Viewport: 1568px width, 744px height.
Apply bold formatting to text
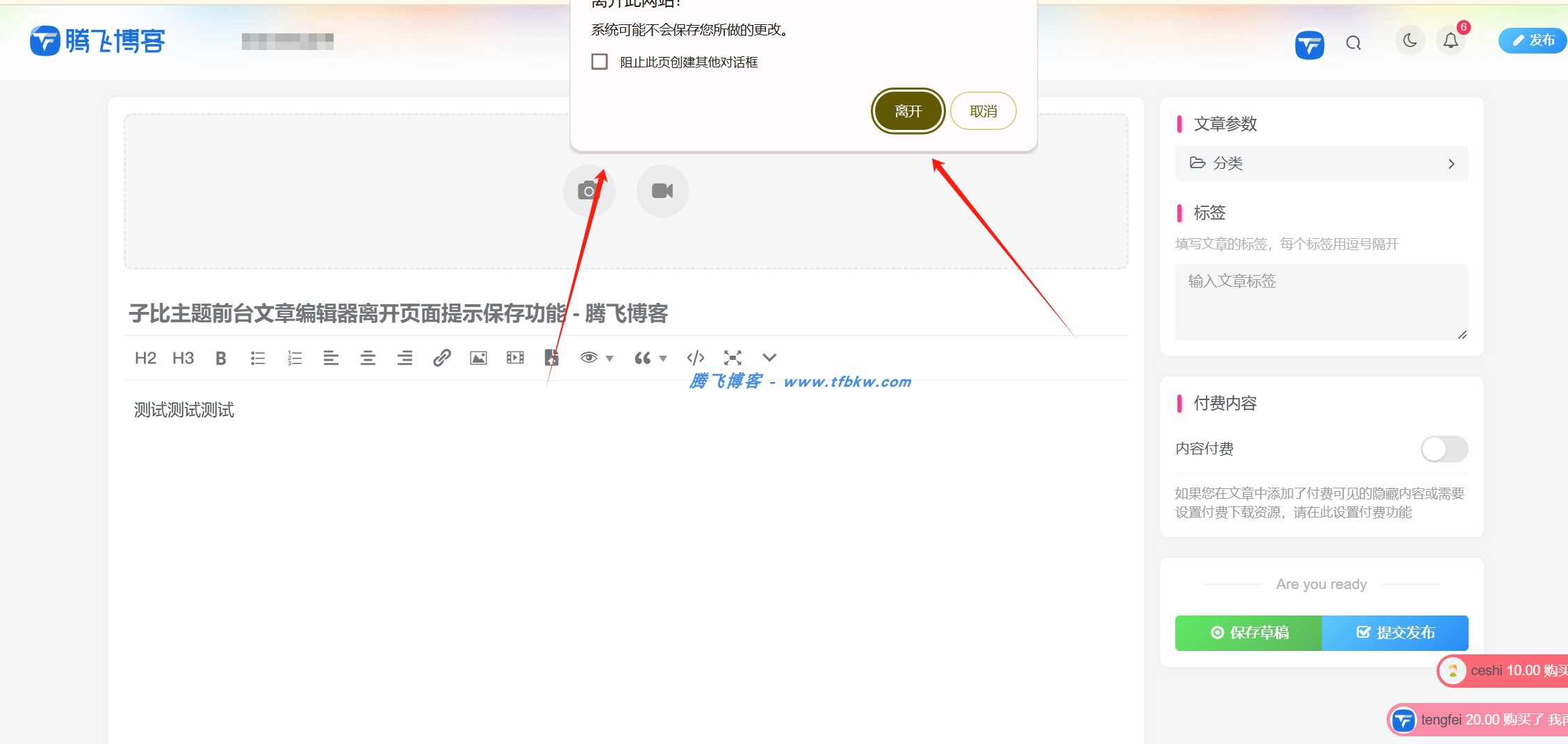[x=220, y=358]
